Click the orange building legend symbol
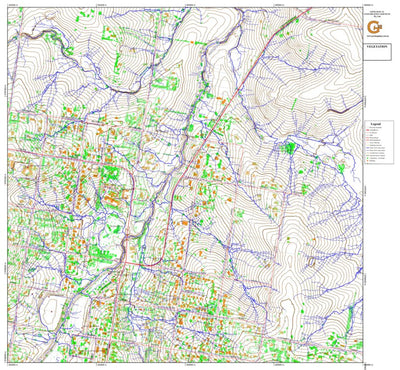The height and width of the screenshot is (370, 400). pyautogui.click(x=367, y=161)
